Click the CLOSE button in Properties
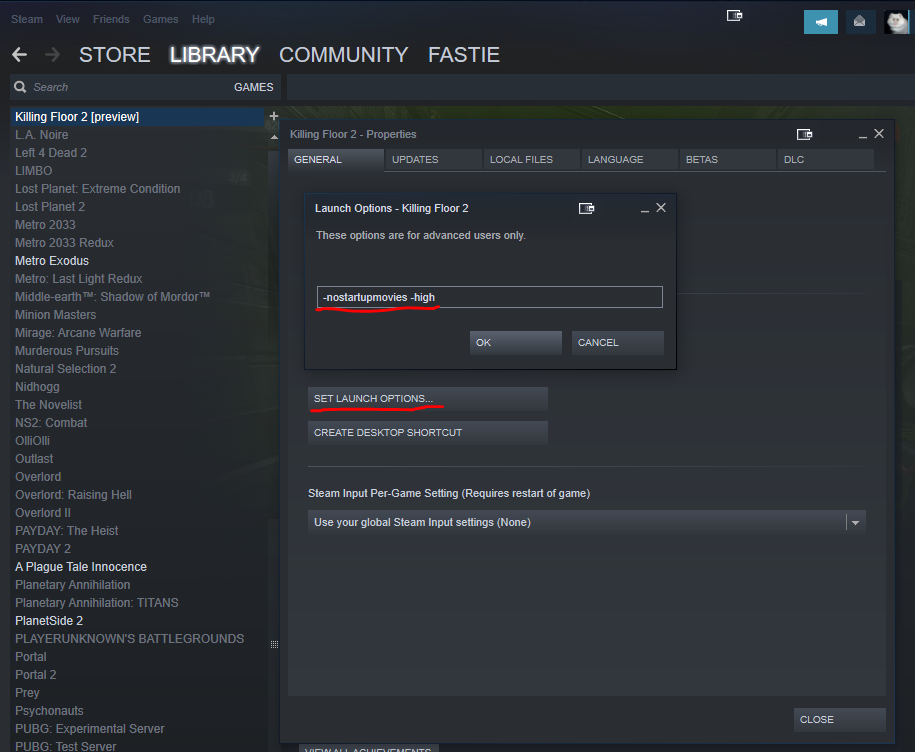 (x=839, y=719)
